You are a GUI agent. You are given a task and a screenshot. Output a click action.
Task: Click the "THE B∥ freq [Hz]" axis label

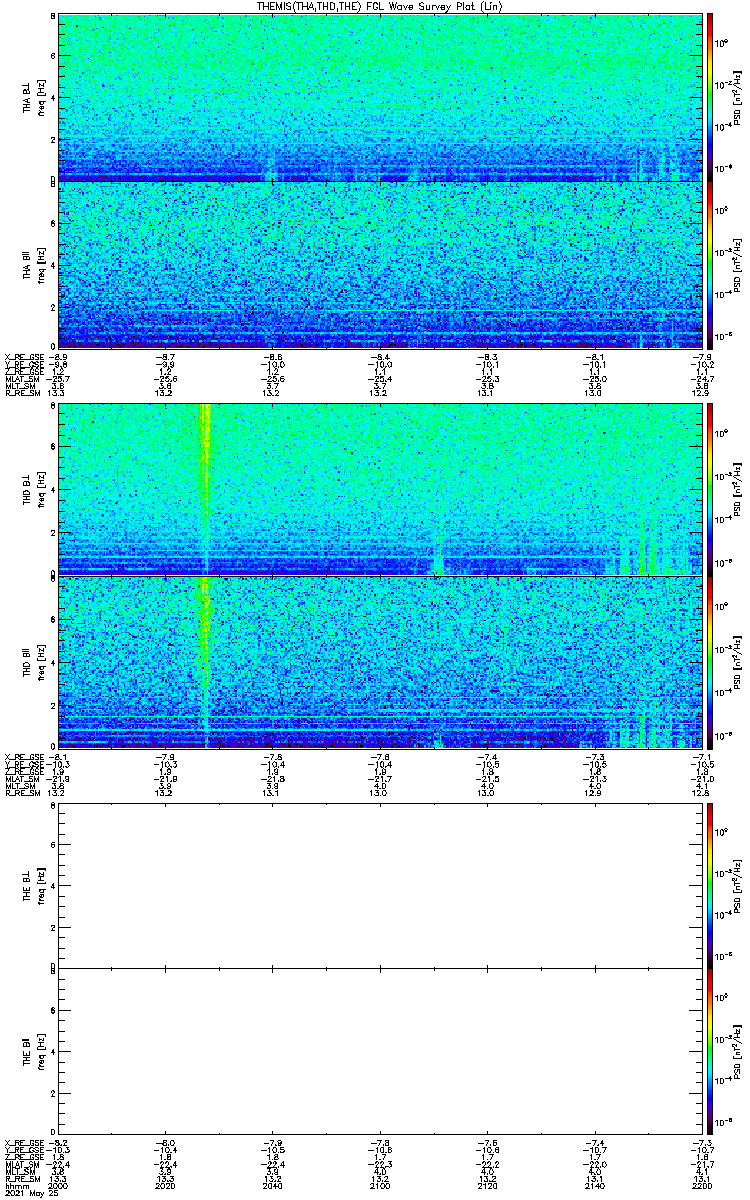(x=33, y=1051)
